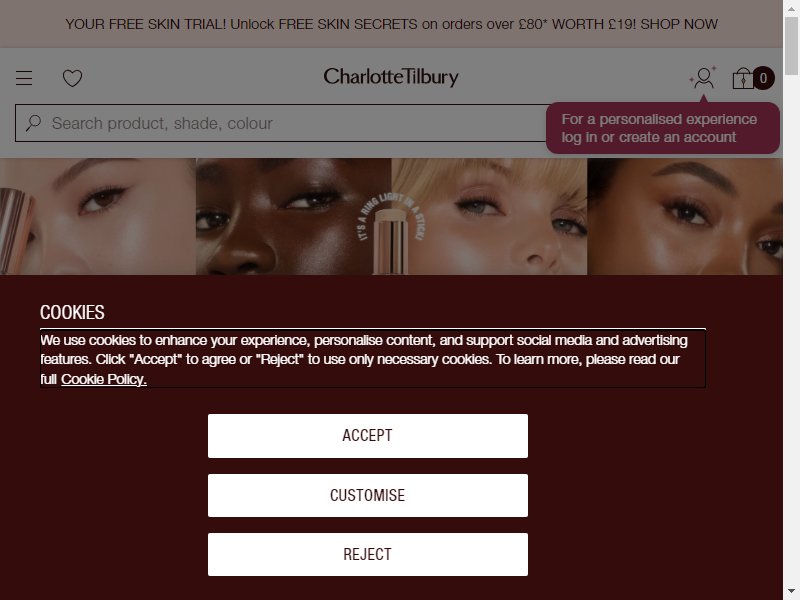The image size is (800, 600).
Task: Click the first model face image
Action: click(98, 216)
